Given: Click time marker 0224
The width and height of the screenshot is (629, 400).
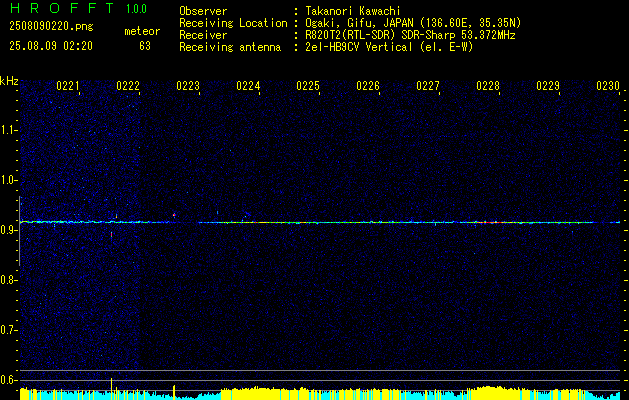Looking at the screenshot, I should click(x=248, y=86).
